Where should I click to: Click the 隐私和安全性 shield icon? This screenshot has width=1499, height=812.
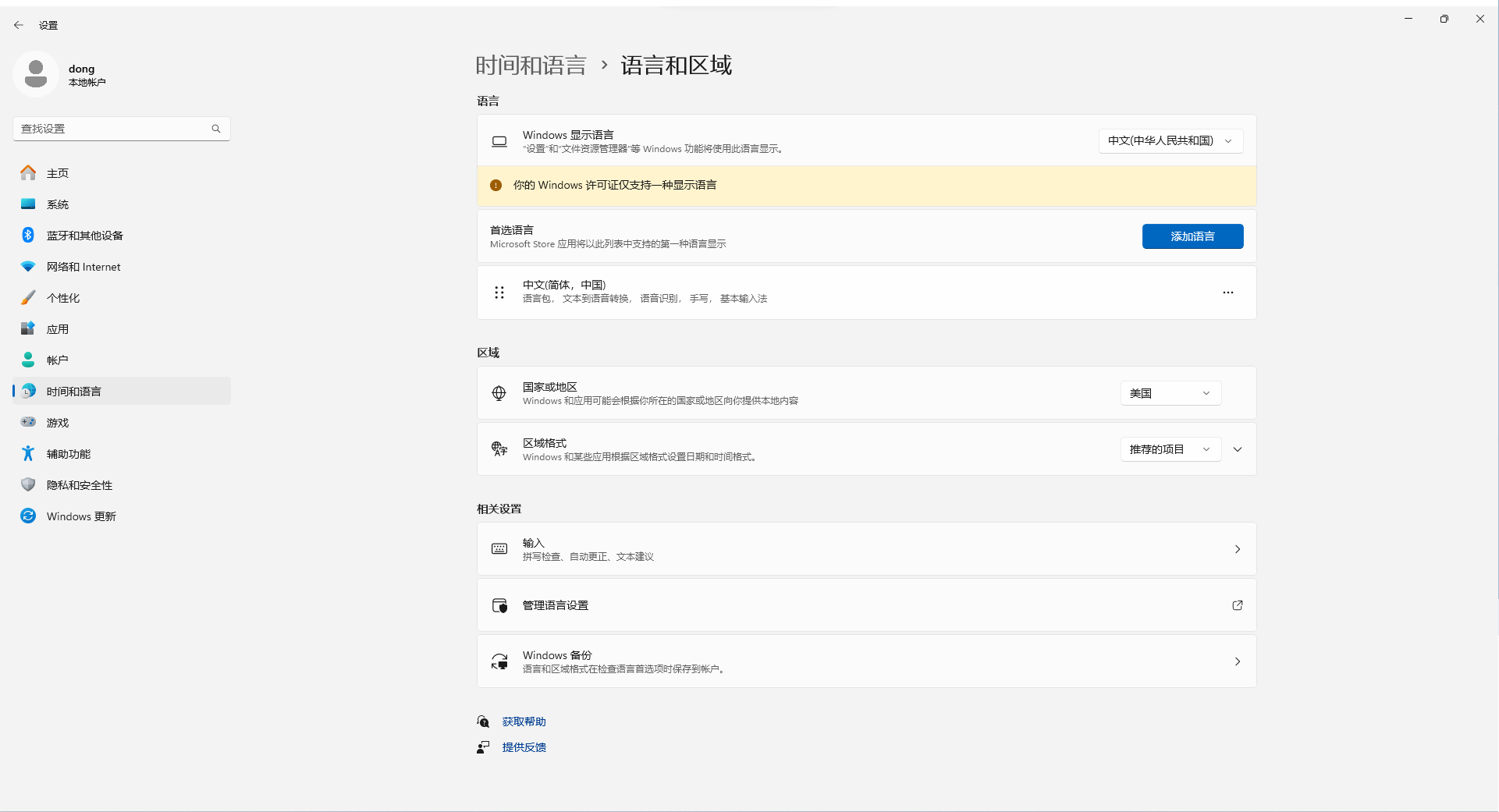coord(28,484)
